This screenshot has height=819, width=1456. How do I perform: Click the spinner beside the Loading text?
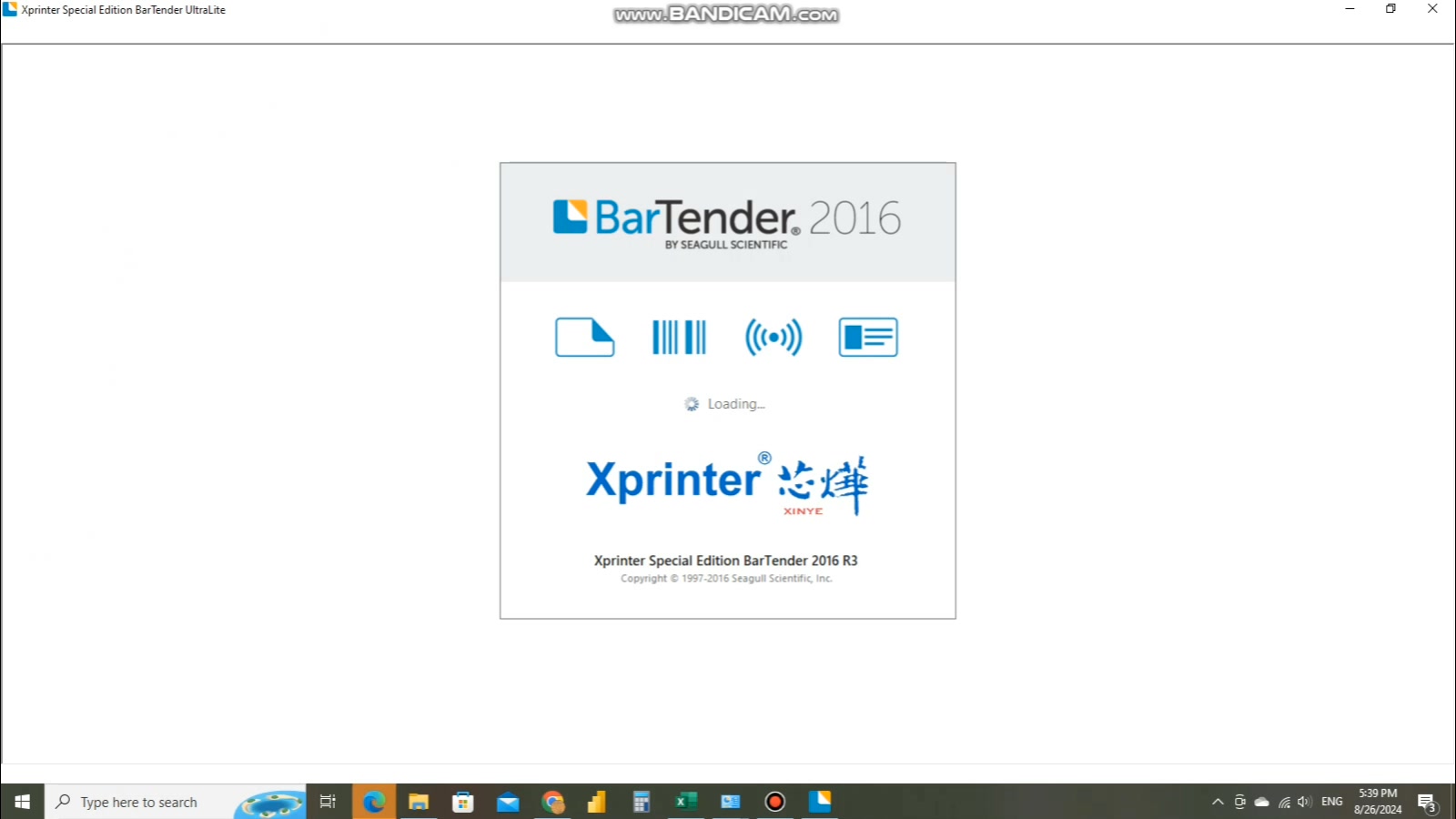(x=692, y=404)
